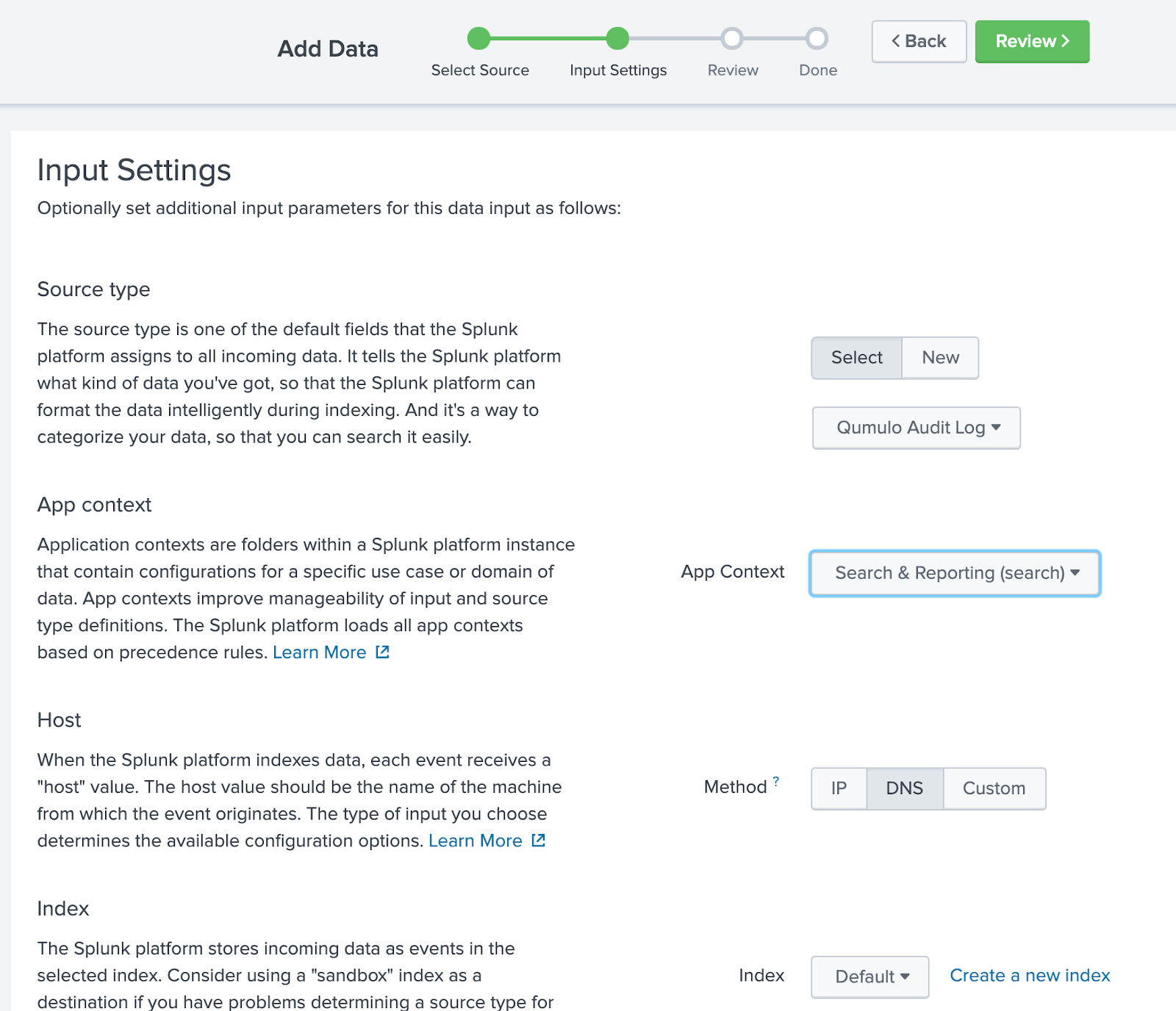Click the green Review button
The height and width of the screenshot is (1011, 1176).
point(1031,42)
